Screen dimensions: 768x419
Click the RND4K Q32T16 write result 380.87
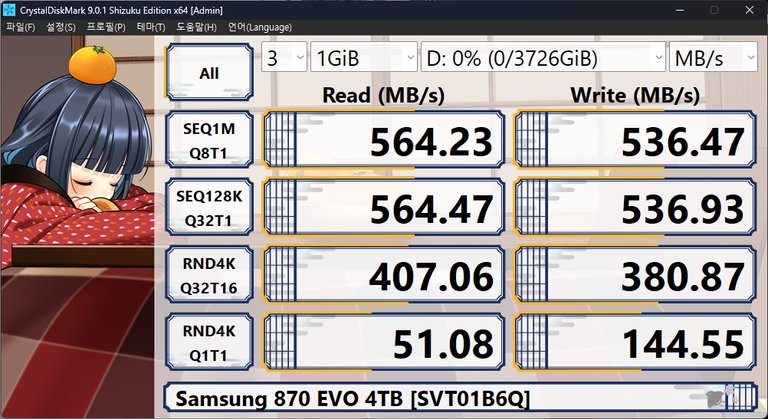(x=635, y=274)
